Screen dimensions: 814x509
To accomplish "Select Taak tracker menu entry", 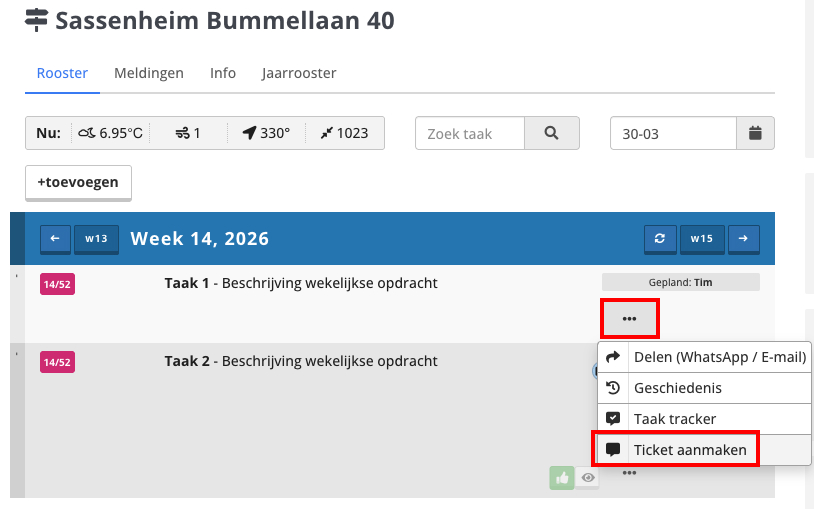I will click(674, 419).
